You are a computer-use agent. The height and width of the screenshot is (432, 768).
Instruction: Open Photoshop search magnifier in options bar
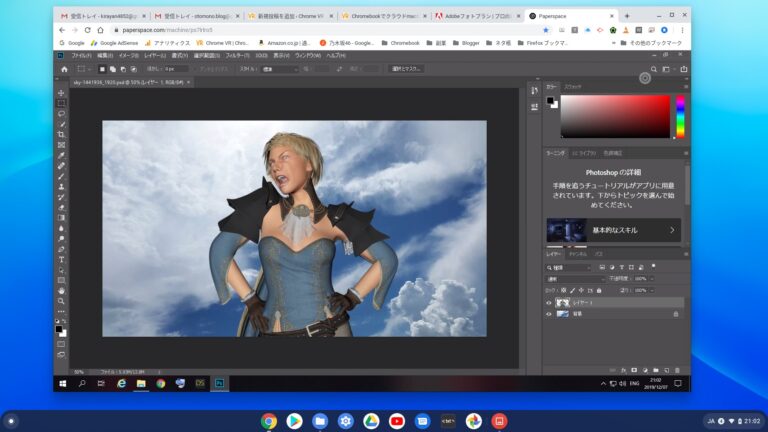[654, 69]
